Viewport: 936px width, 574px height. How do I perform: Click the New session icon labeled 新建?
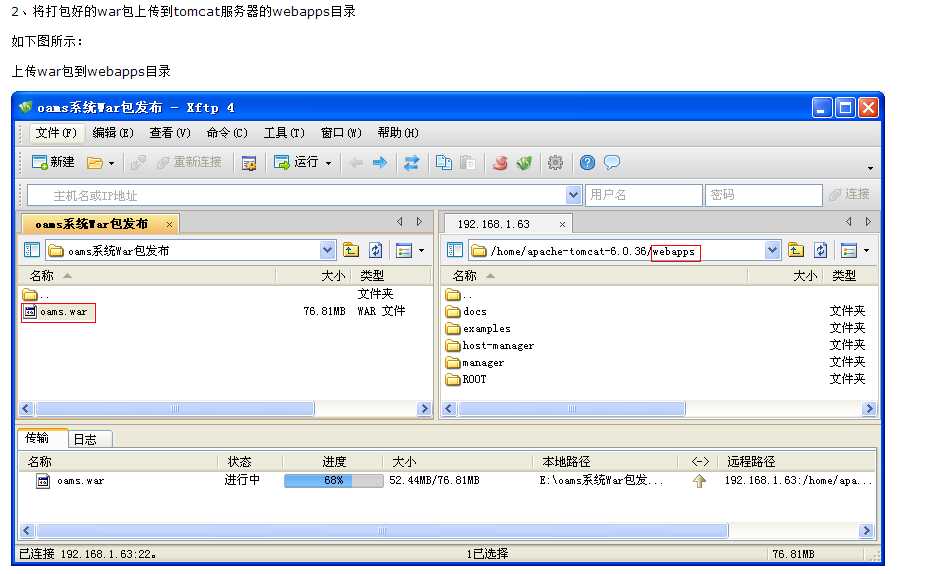click(x=53, y=162)
